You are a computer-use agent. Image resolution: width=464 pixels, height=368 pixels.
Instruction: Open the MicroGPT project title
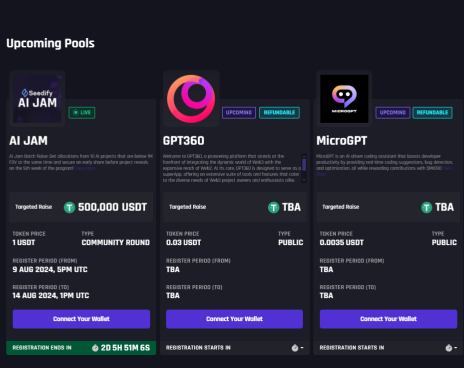342,141
